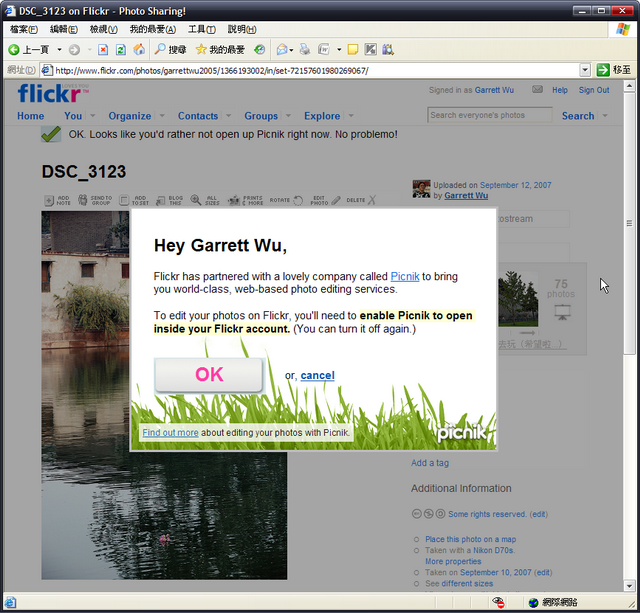
Task: Click the blocked cookie privacy status icon
Action: [x=498, y=602]
